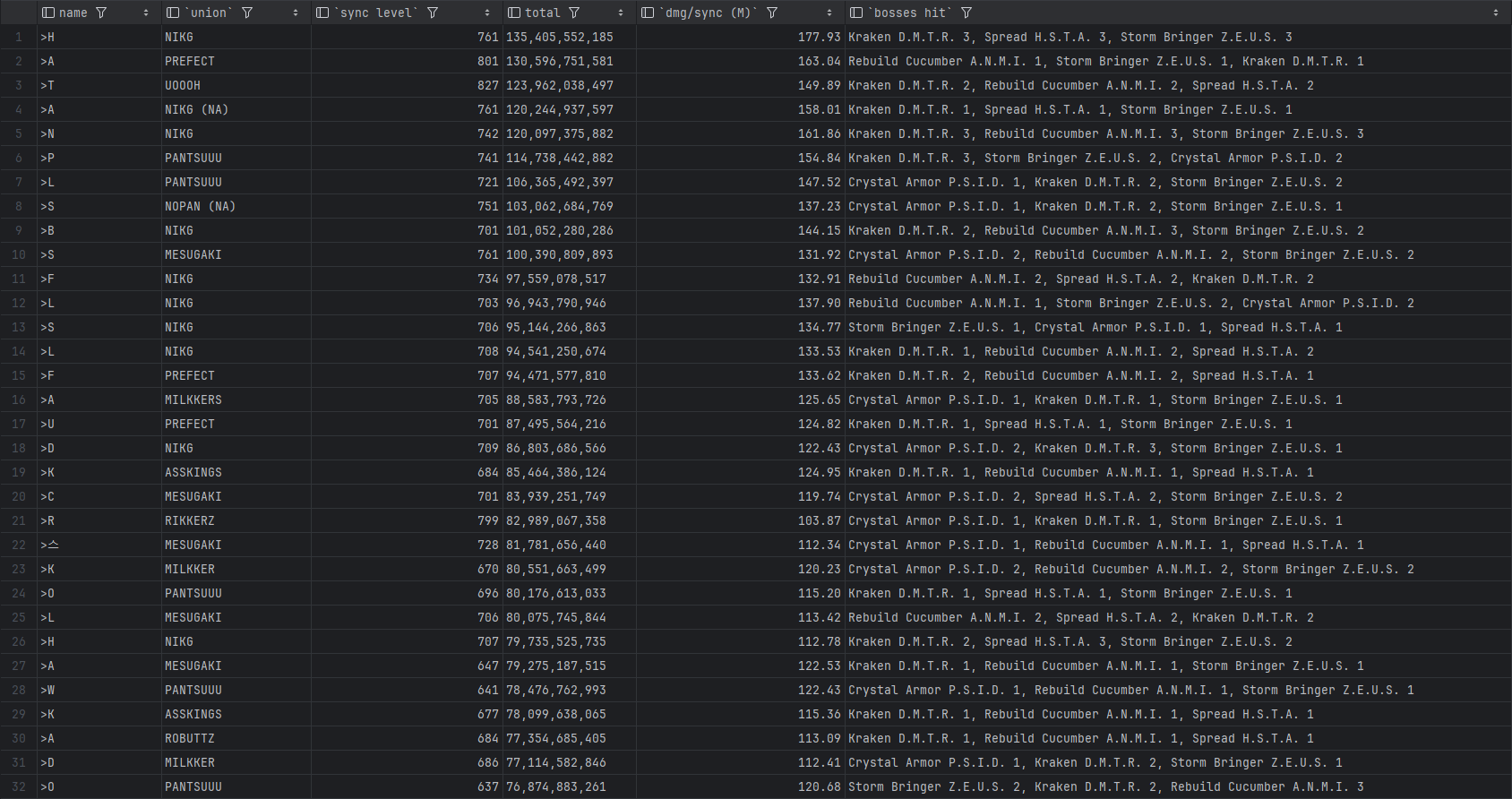The image size is (1512, 799).
Task: Select row number 1 in the gutter
Action: click(18, 37)
